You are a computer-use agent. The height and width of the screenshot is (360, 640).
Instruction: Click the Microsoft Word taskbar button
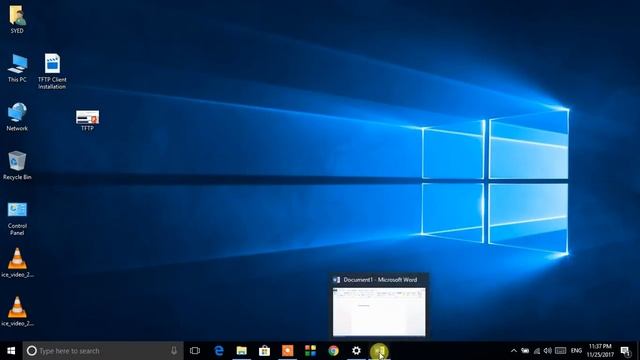click(379, 351)
